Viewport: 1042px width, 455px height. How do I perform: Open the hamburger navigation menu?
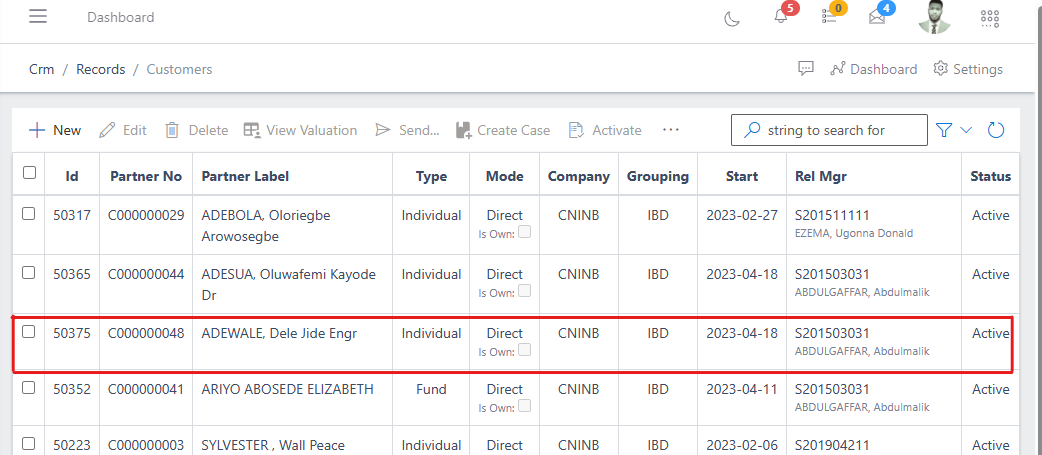tap(38, 17)
